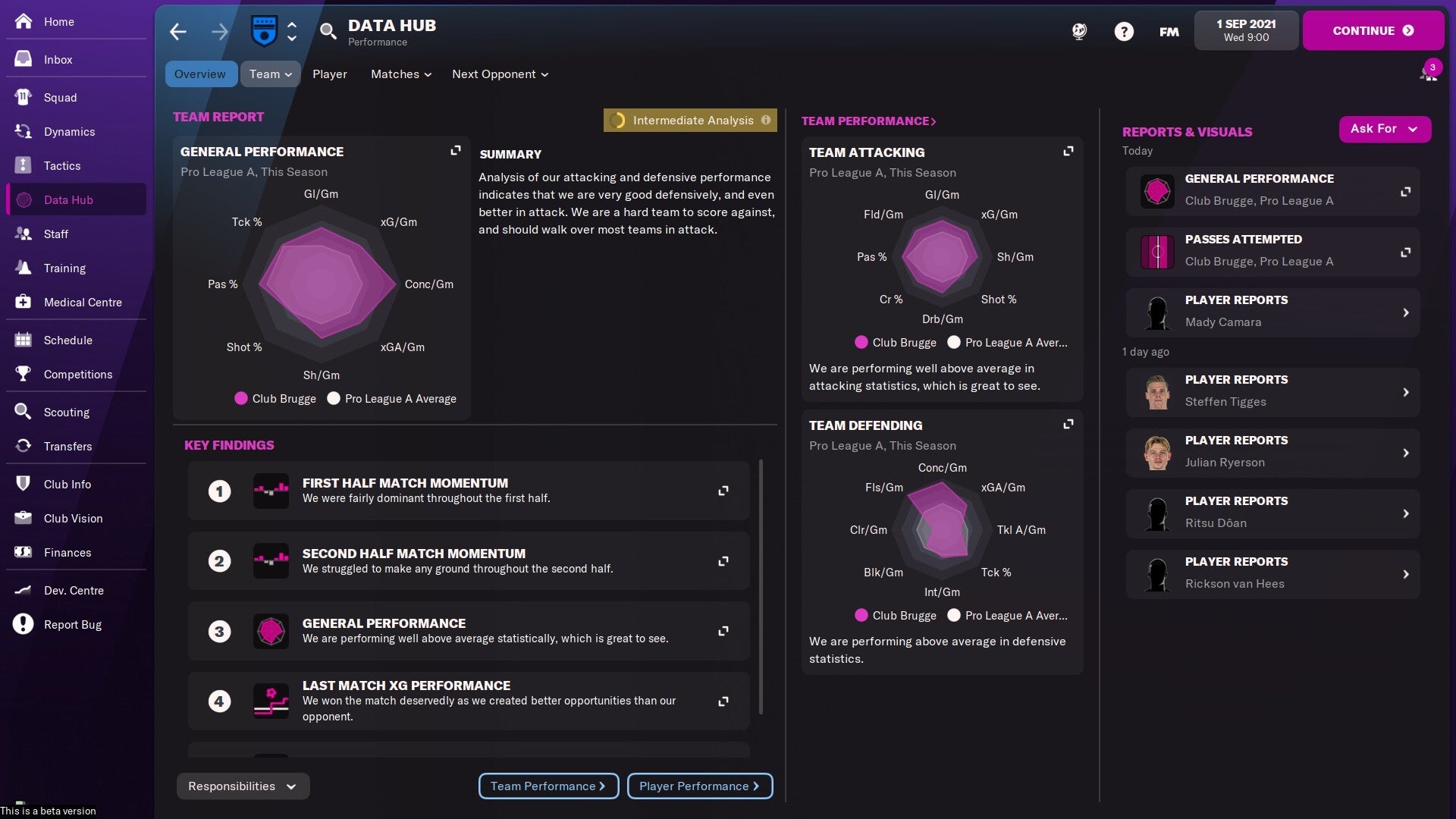The image size is (1456, 819).
Task: Click the back navigation arrow
Action: click(177, 31)
